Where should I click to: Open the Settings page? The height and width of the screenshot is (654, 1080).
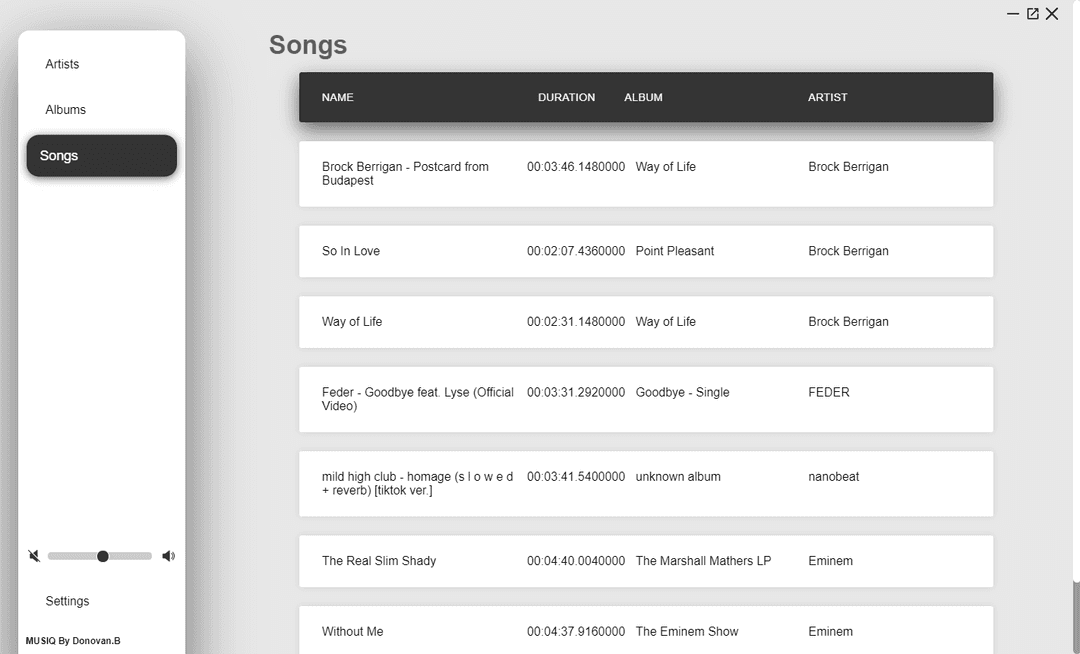click(x=67, y=601)
